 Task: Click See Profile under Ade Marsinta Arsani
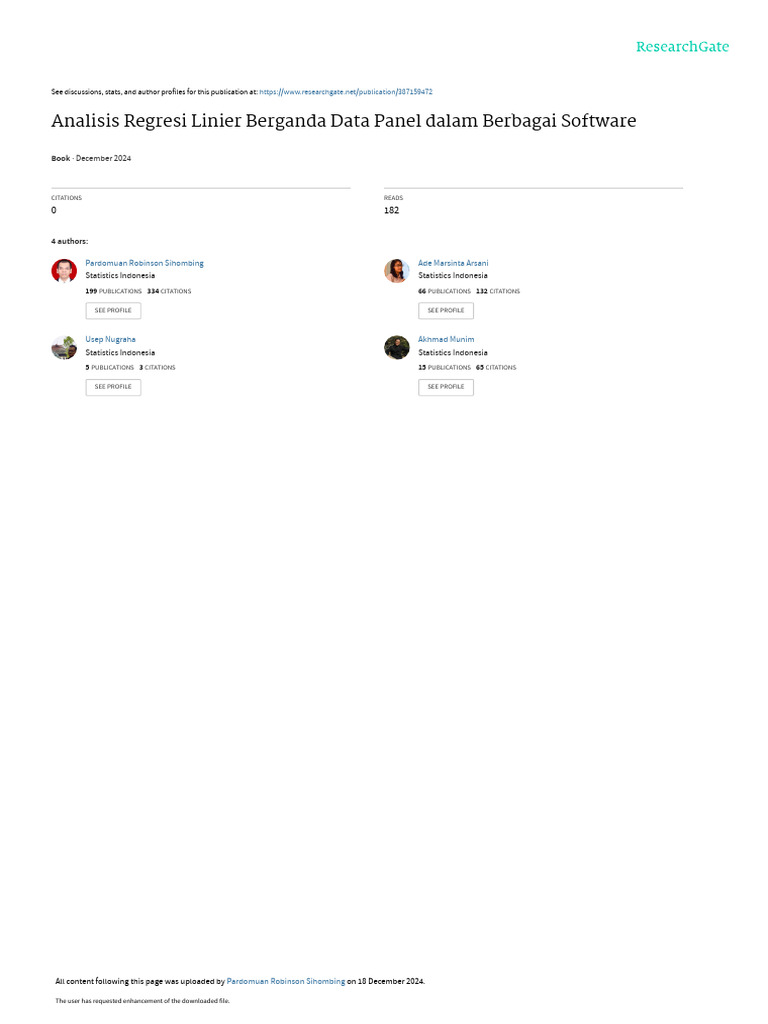coord(446,311)
